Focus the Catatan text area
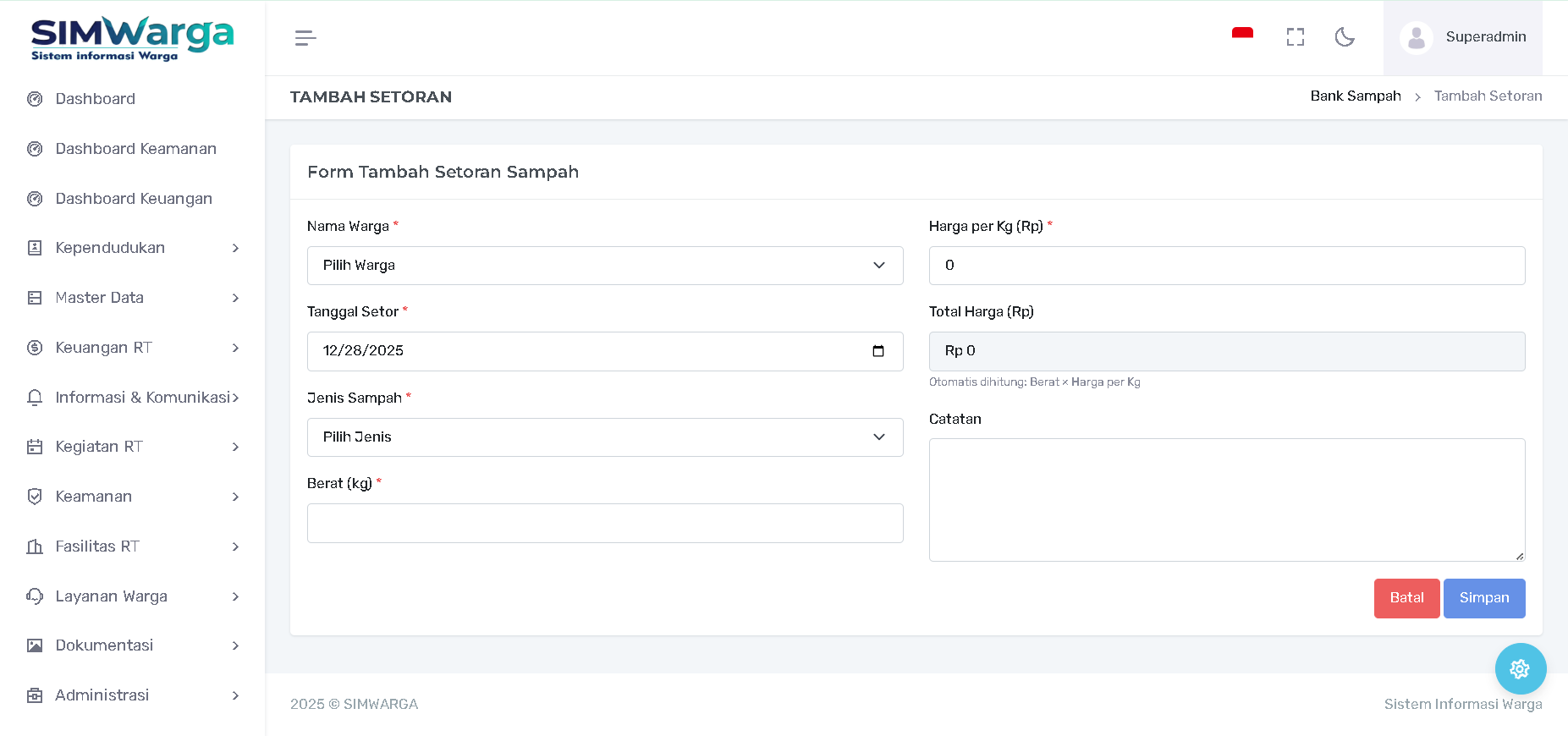The width and height of the screenshot is (1568, 736). click(x=1226, y=499)
